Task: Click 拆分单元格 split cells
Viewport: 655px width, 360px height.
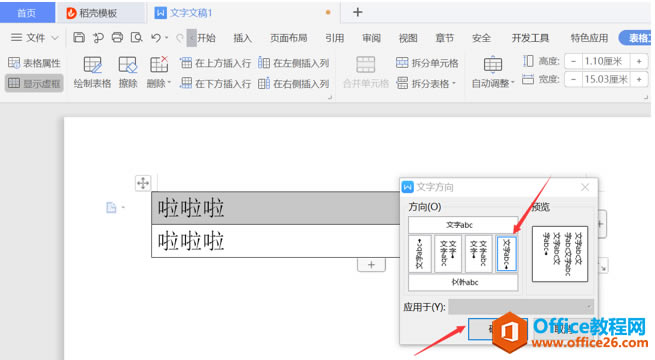Action: click(427, 63)
